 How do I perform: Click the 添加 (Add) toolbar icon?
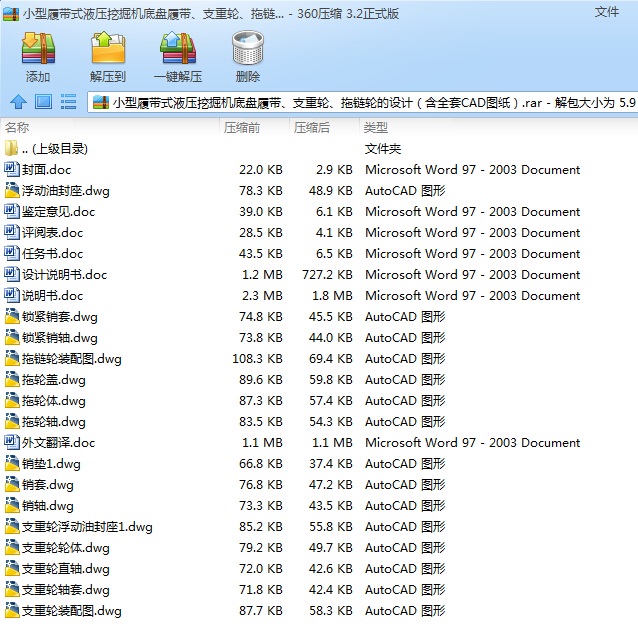(38, 49)
